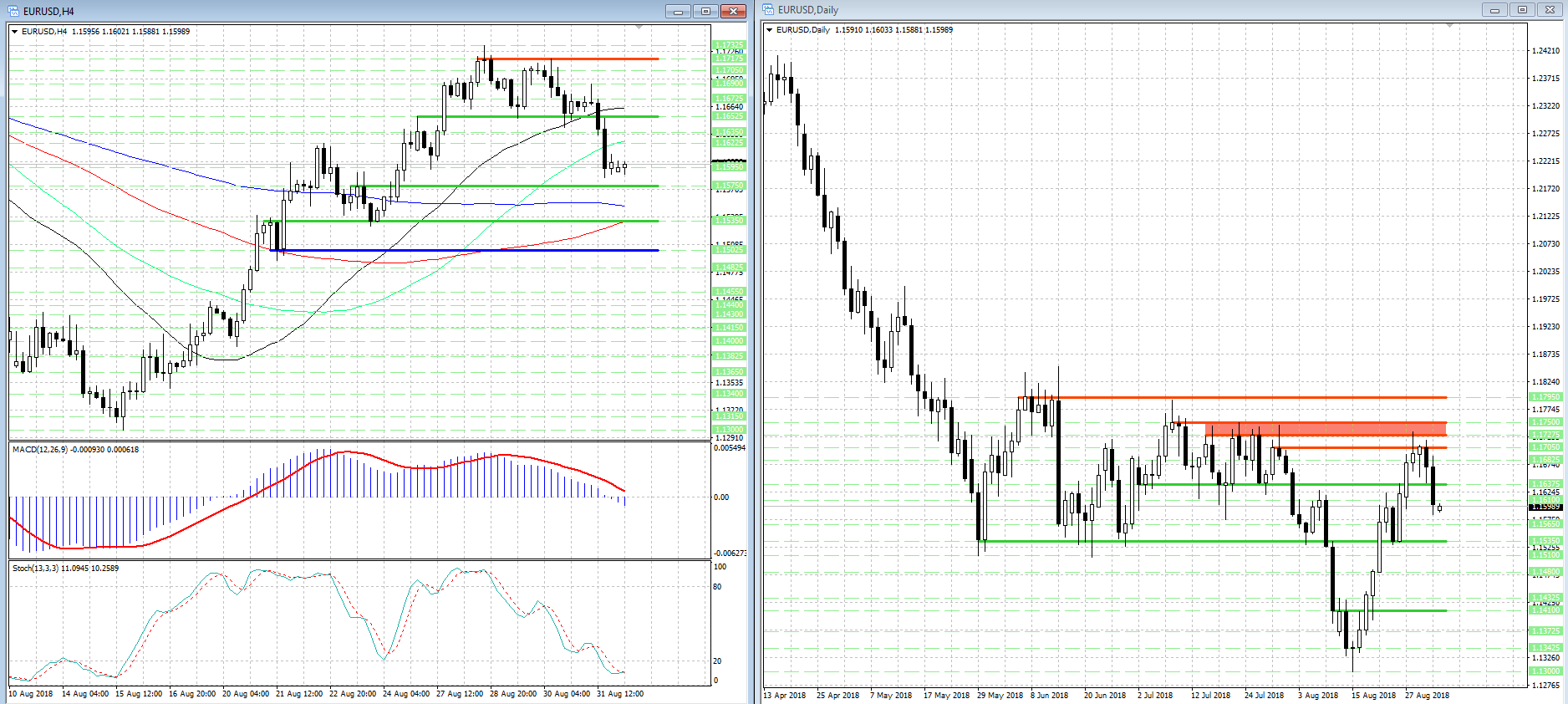The height and width of the screenshot is (704, 1568).
Task: Close the EURUSD,Daily chart window
Action: coord(1550,10)
